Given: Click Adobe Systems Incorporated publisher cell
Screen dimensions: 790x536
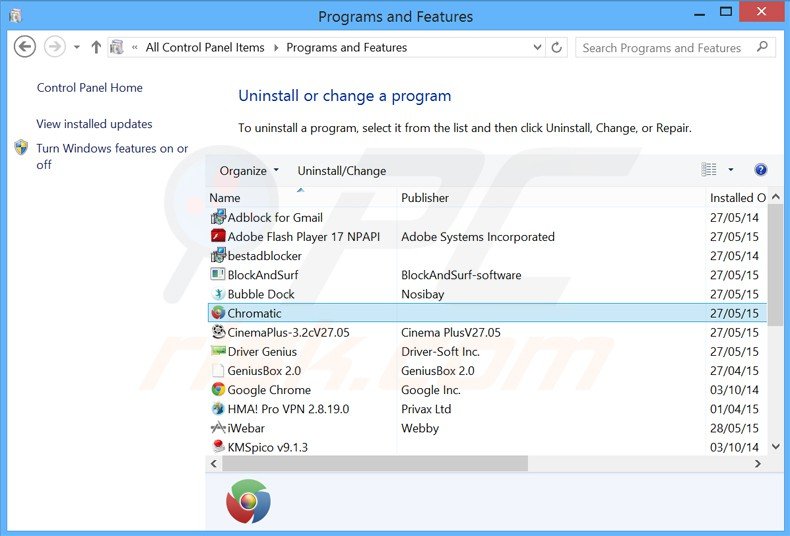Looking at the screenshot, I should point(478,237).
